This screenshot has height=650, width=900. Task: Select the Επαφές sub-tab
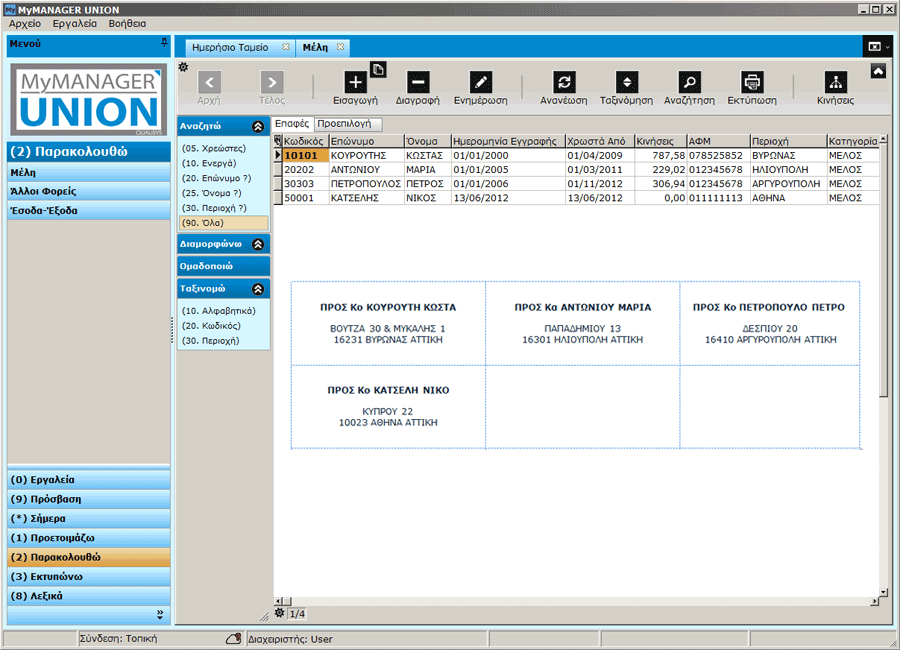pyautogui.click(x=292, y=123)
